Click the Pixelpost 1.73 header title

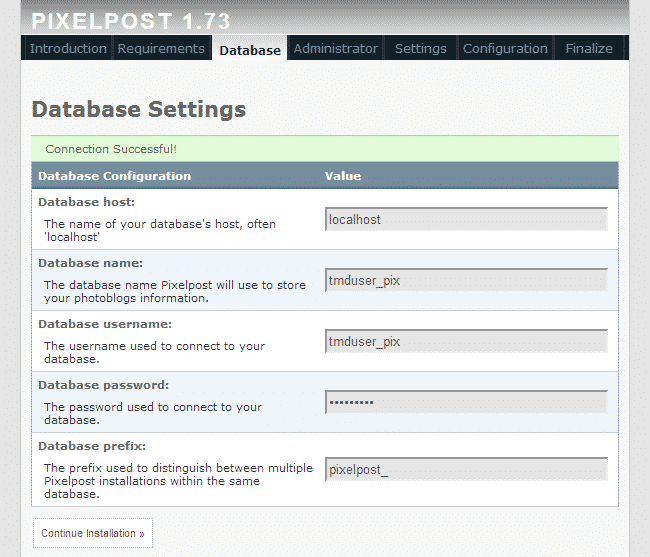131,20
